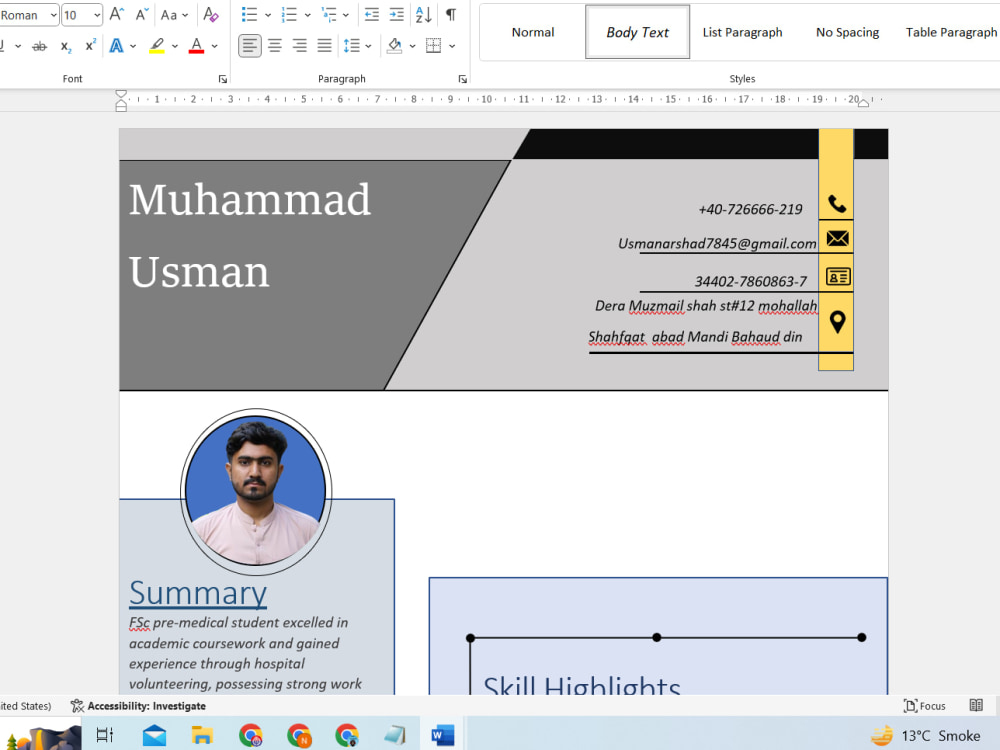Click the Muhammad name text
This screenshot has width=1000, height=750.
[249, 200]
